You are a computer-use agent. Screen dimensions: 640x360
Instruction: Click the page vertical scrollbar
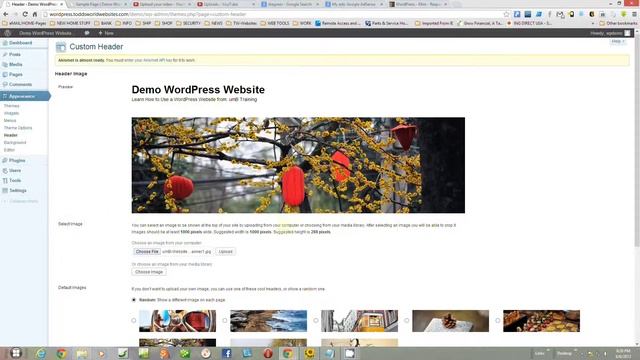[x=637, y=143]
